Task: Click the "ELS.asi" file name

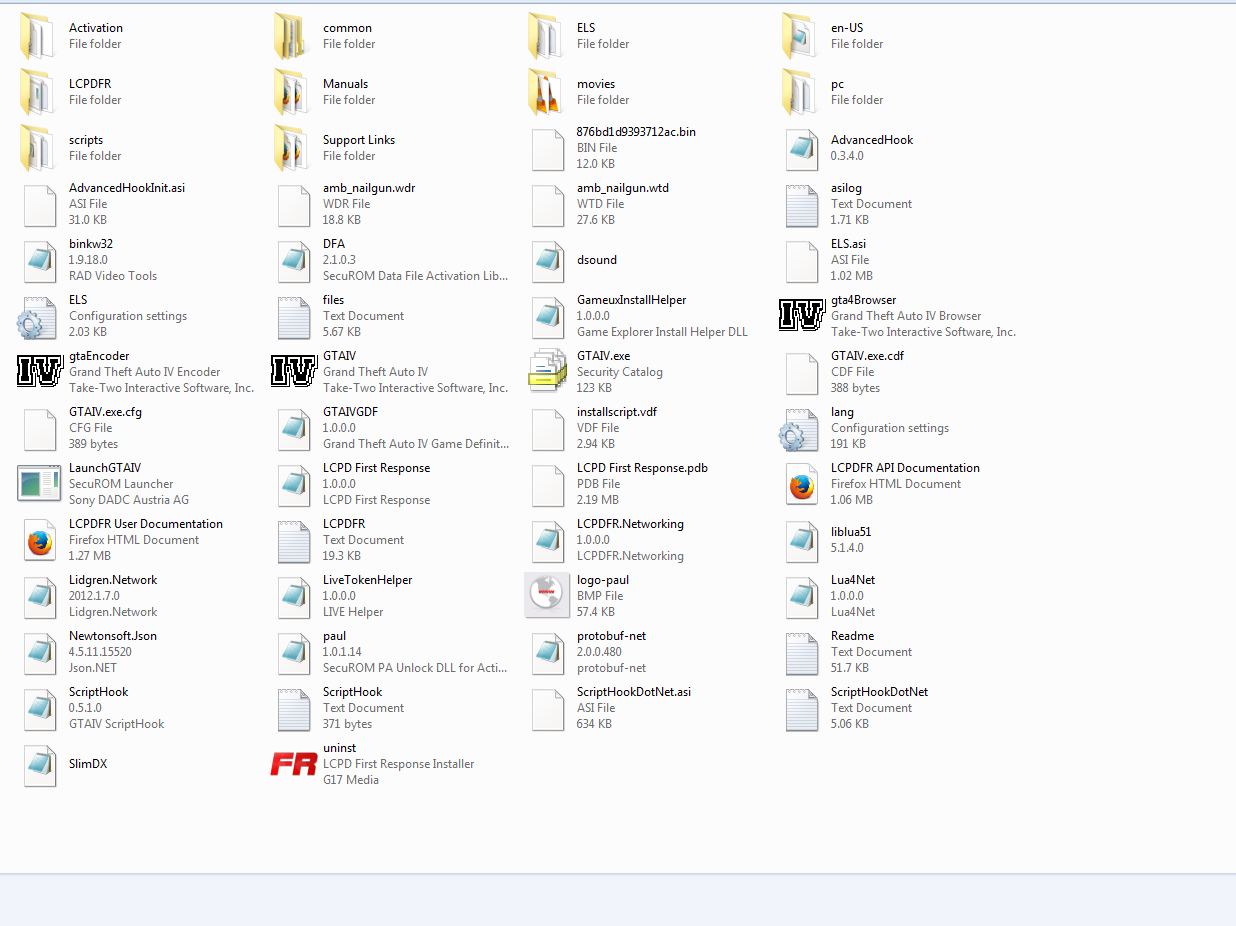Action: coord(849,244)
